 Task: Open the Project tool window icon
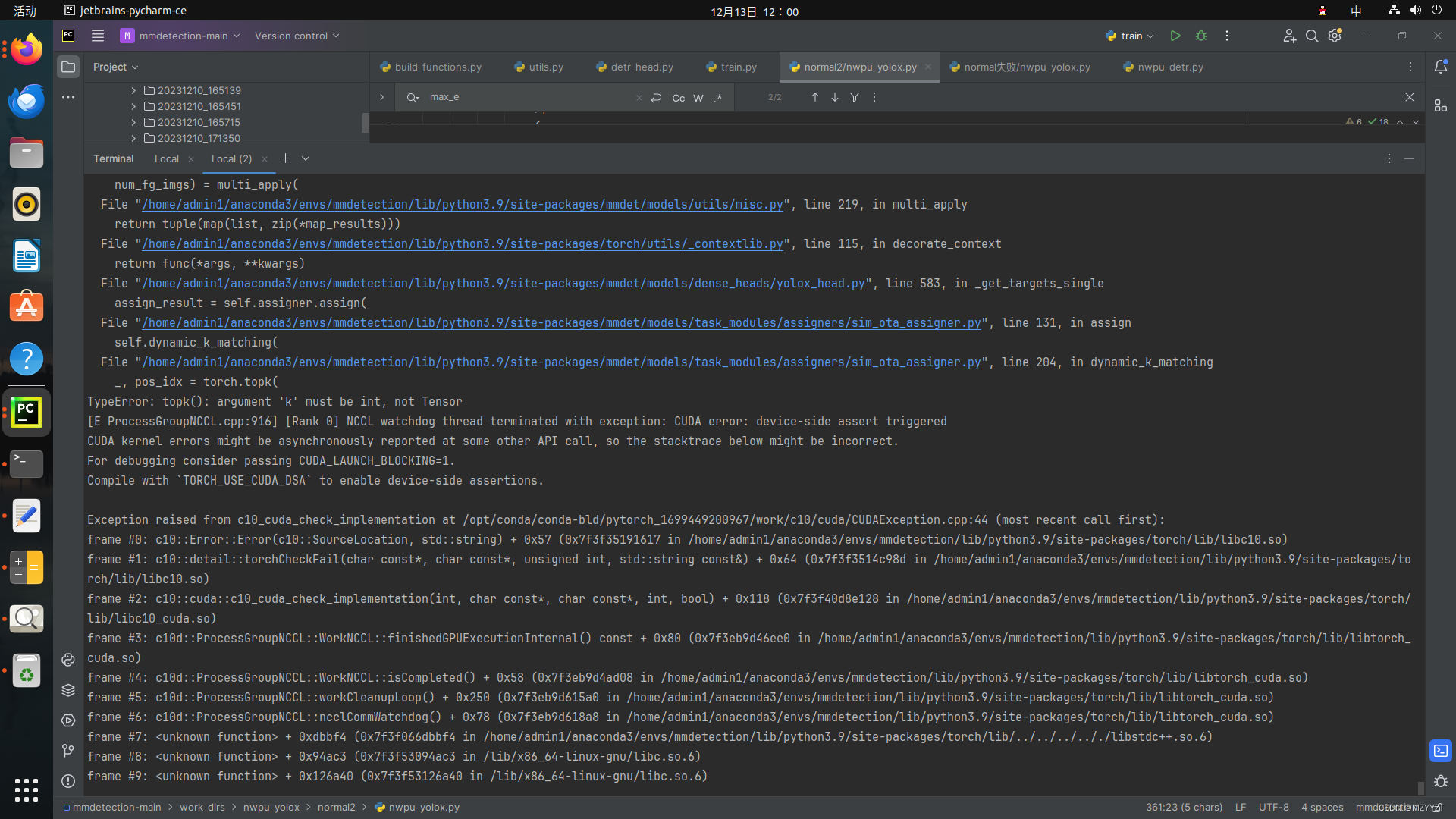[68, 67]
